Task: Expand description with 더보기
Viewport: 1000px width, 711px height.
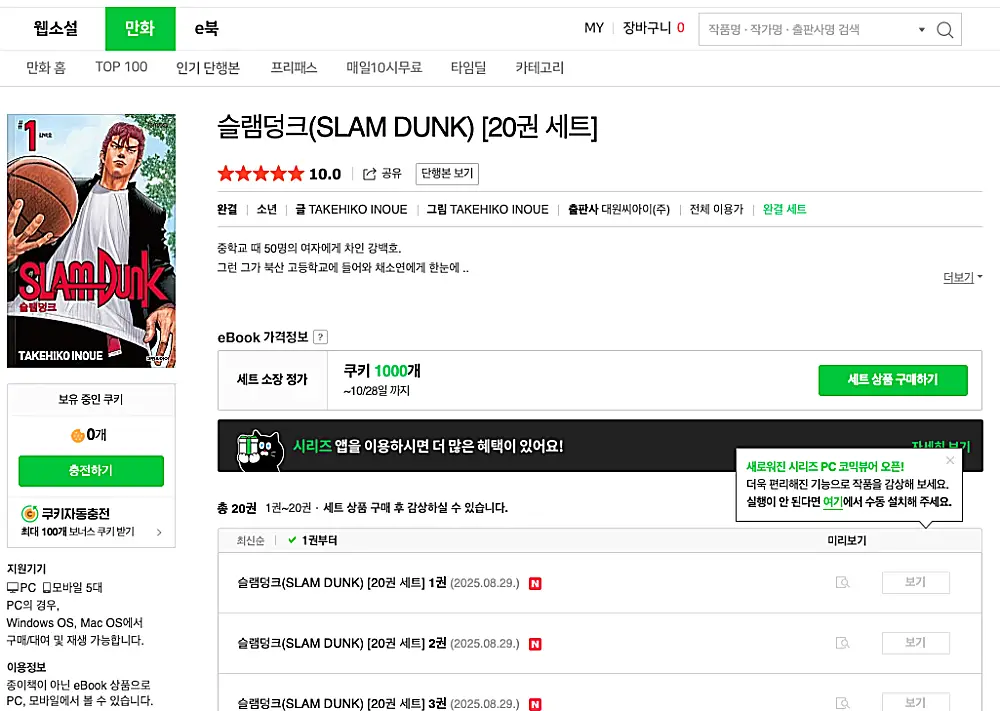Action: (962, 277)
